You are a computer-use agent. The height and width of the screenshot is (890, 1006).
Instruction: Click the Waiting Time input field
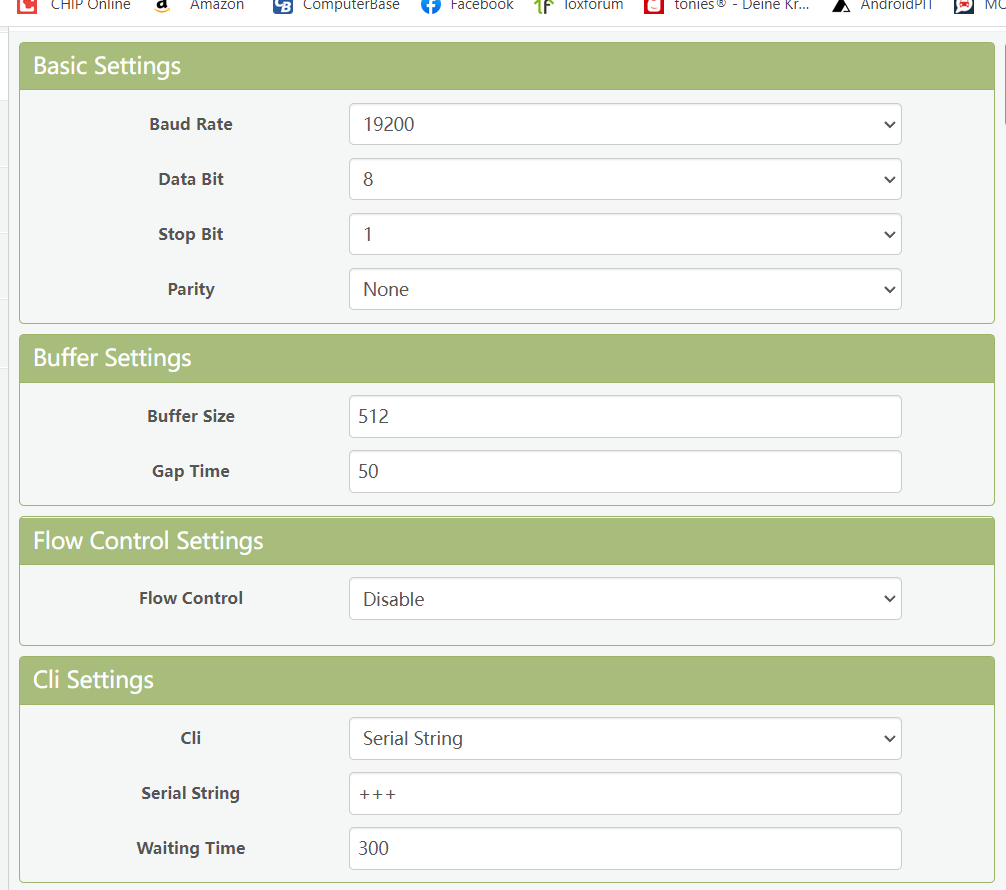tap(625, 848)
